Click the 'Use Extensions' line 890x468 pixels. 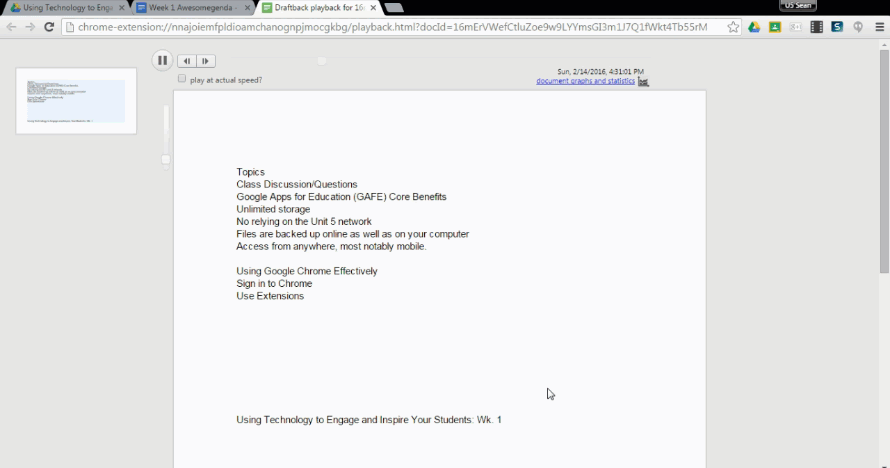270,296
